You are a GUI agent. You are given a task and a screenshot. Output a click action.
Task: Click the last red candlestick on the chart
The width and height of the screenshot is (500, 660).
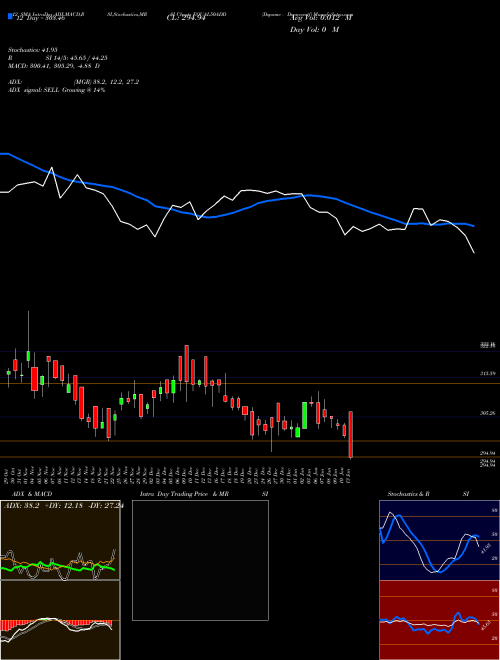click(x=351, y=434)
